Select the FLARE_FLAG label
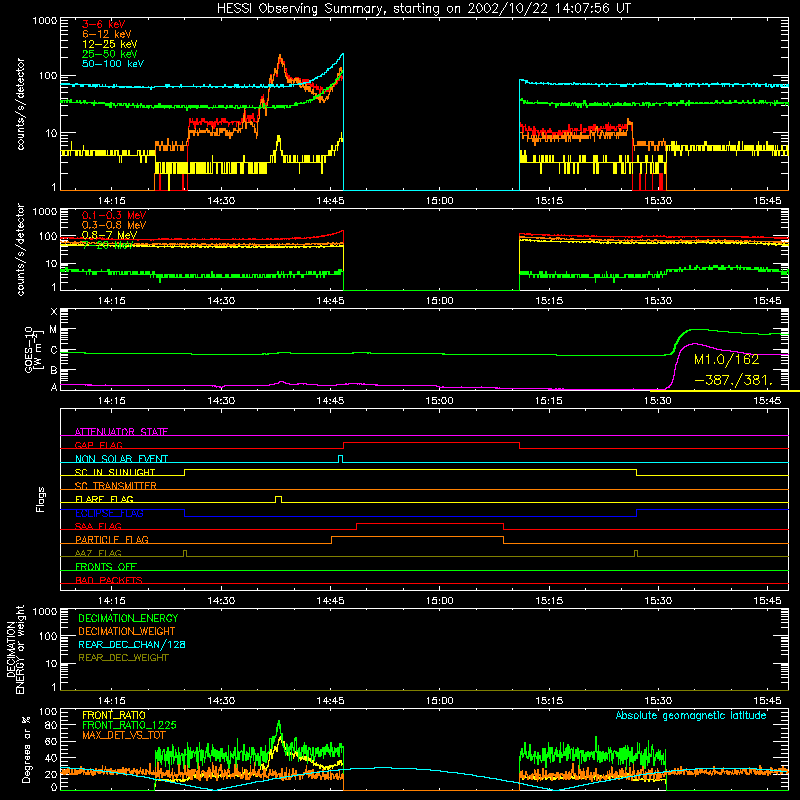The image size is (800, 800). (x=104, y=499)
